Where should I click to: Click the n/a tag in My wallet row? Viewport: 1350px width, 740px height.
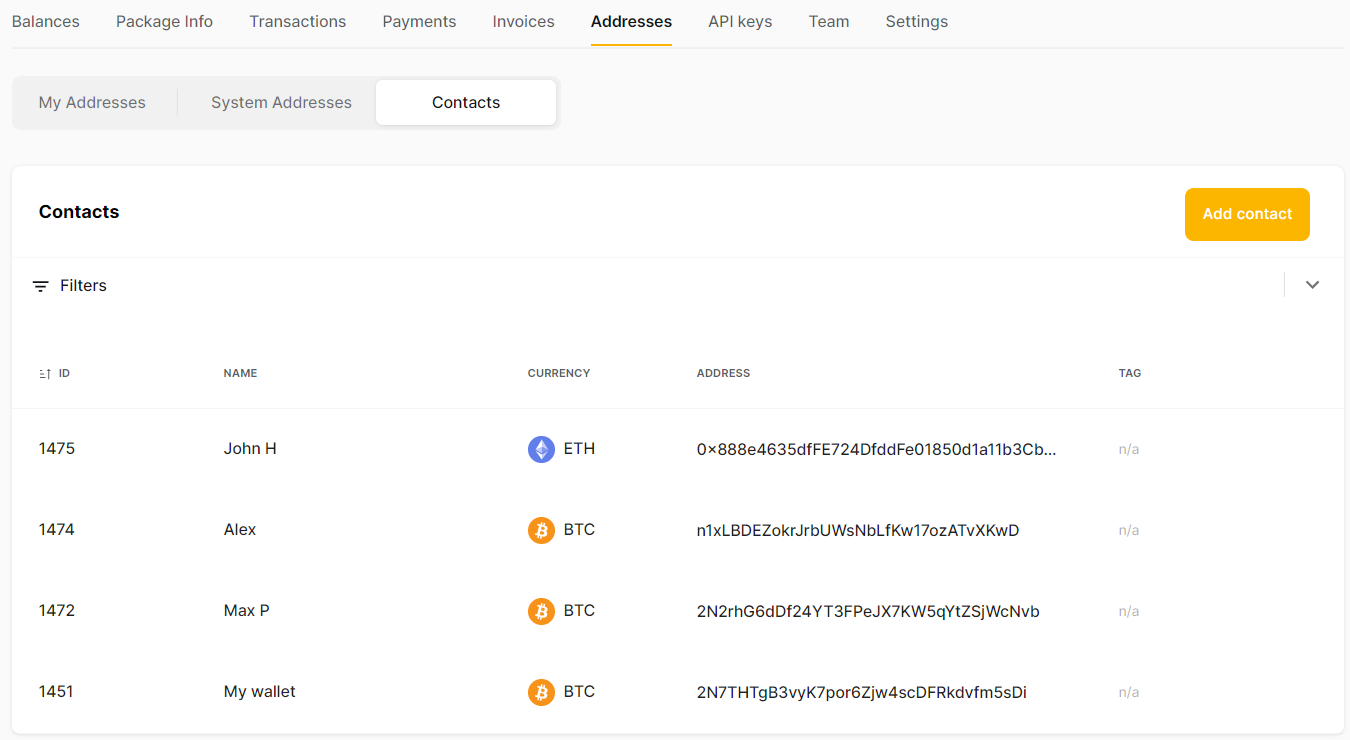point(1129,693)
